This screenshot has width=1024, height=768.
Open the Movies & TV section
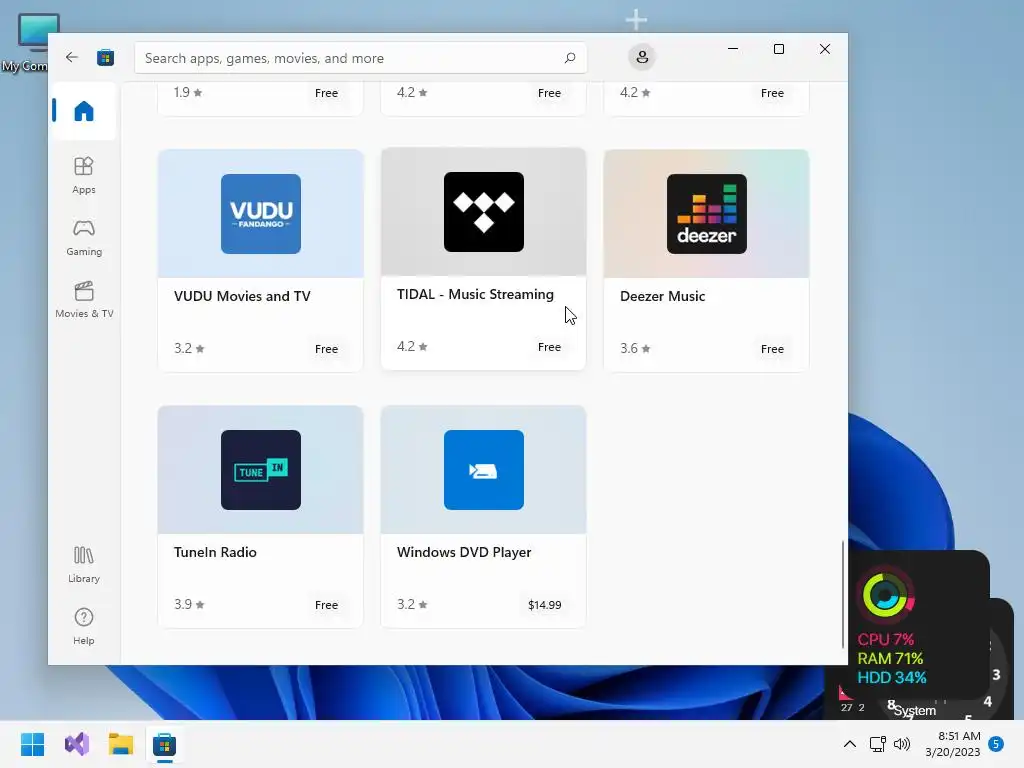84,299
